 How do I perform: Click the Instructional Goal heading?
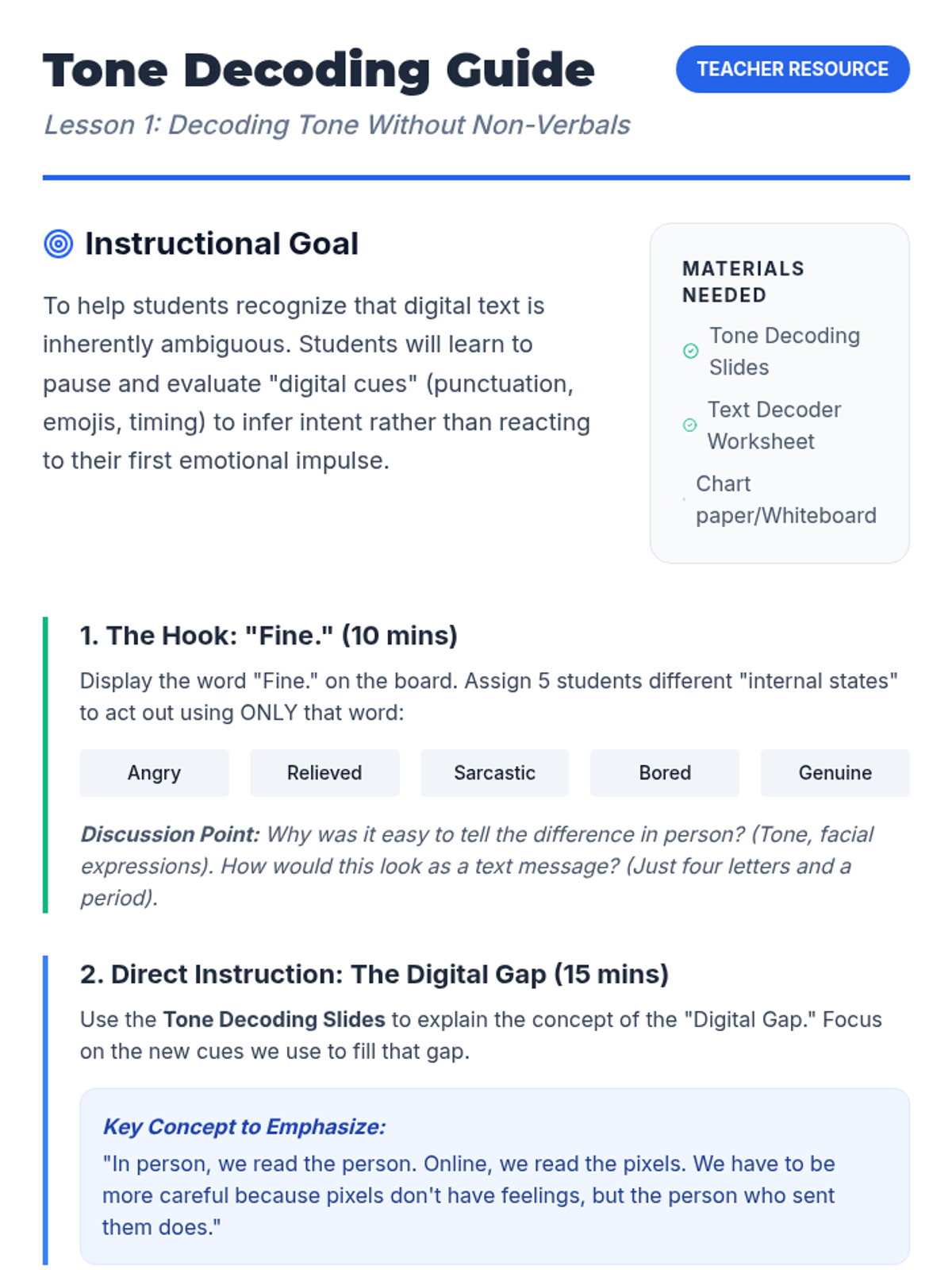point(221,244)
